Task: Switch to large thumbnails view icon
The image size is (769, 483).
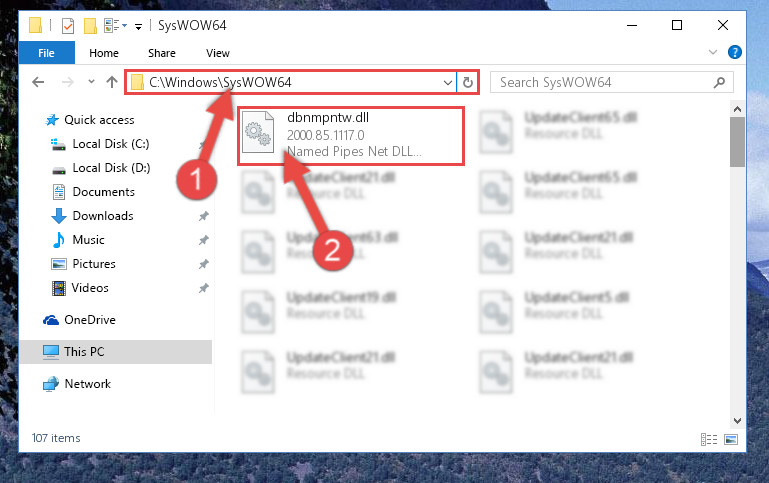Action: 731,439
